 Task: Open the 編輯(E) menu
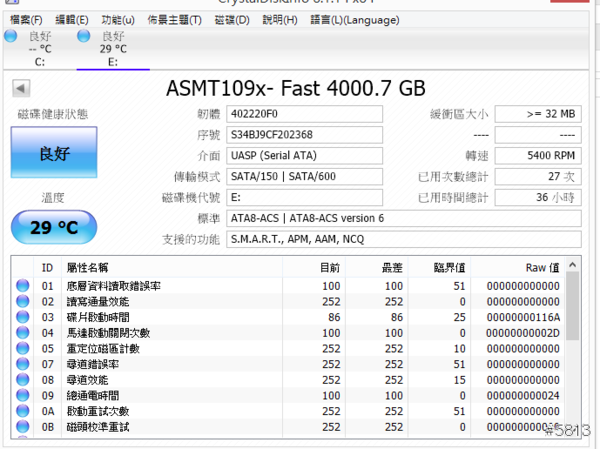[x=71, y=19]
